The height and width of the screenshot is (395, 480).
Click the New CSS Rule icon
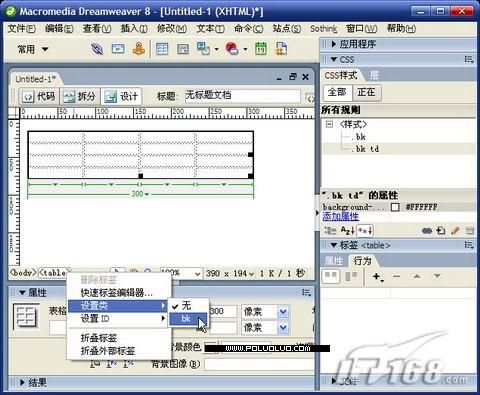point(441,230)
